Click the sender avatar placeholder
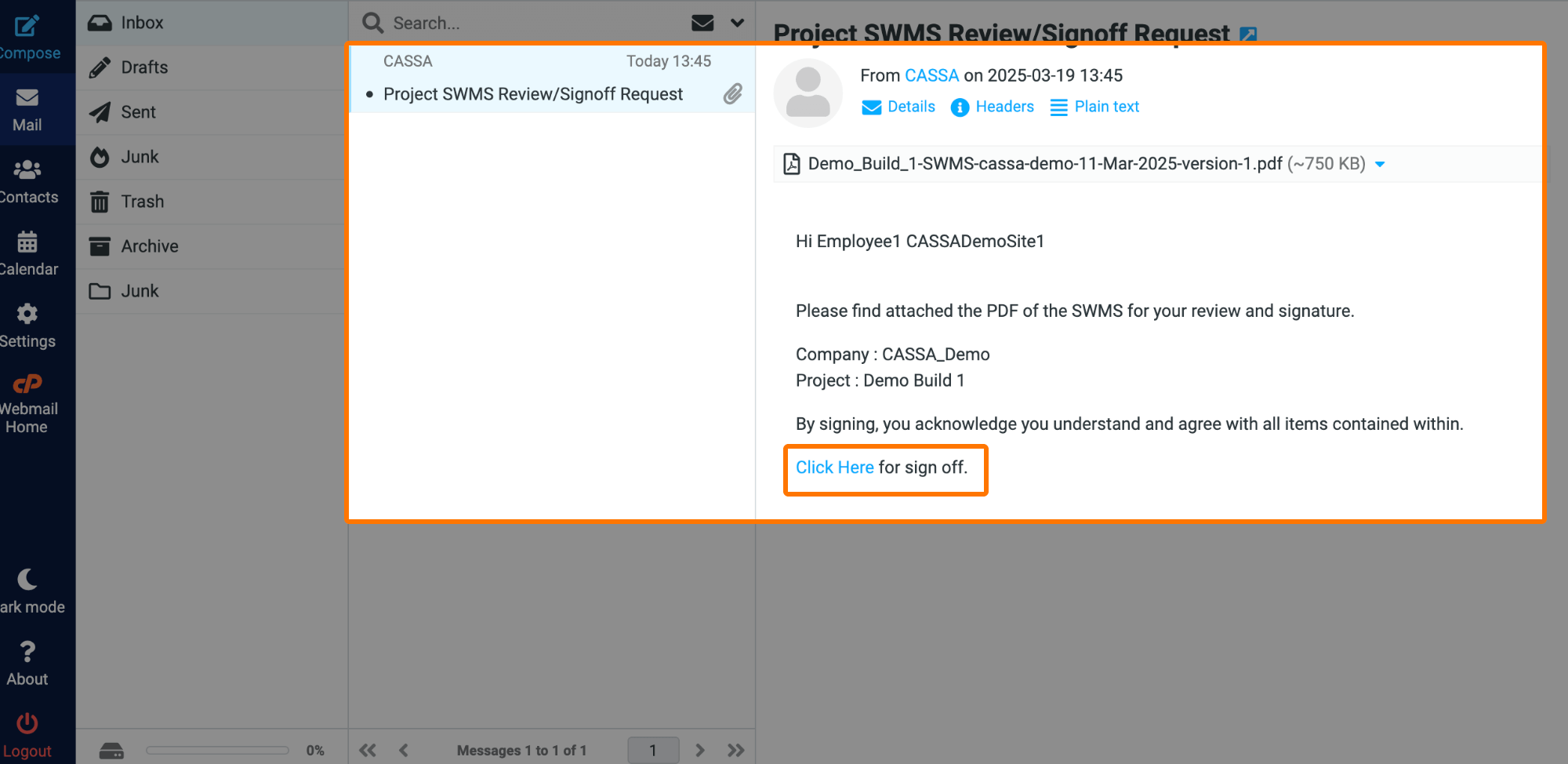Image resolution: width=1568 pixels, height=764 pixels. 808,92
